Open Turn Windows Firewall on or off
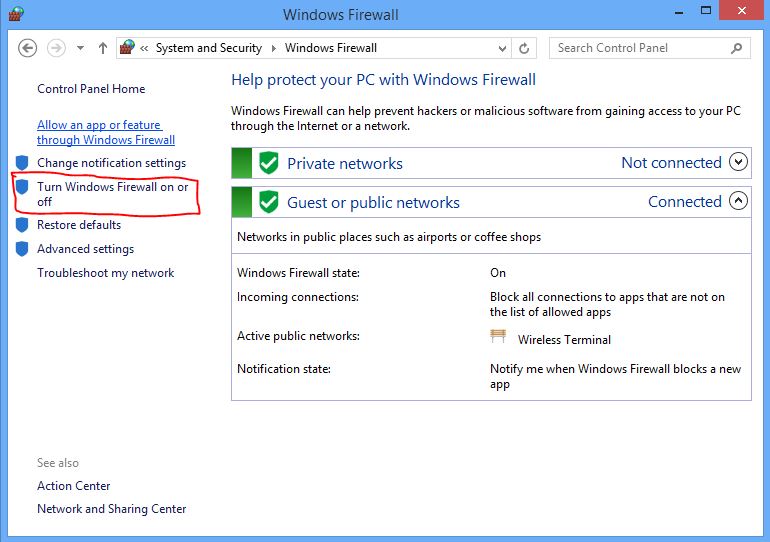770x542 pixels. [112, 194]
